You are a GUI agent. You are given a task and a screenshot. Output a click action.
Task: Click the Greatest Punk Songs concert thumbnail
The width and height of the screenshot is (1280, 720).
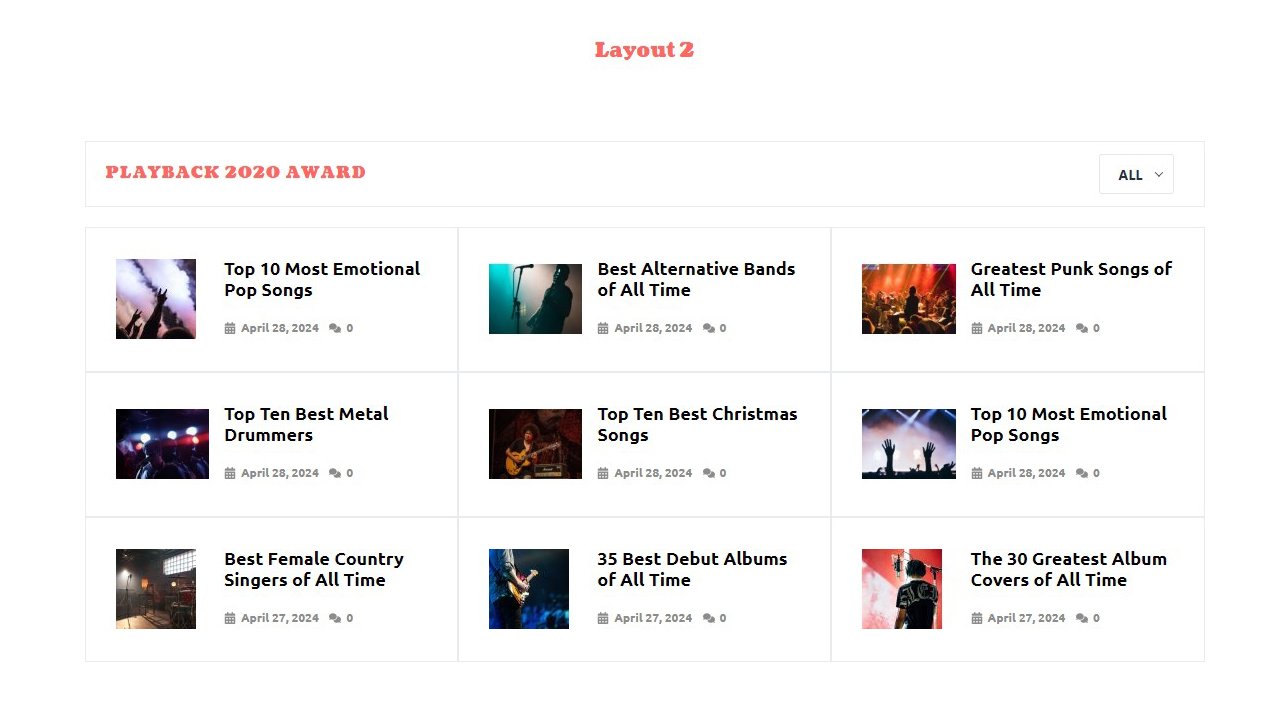pyautogui.click(x=908, y=299)
